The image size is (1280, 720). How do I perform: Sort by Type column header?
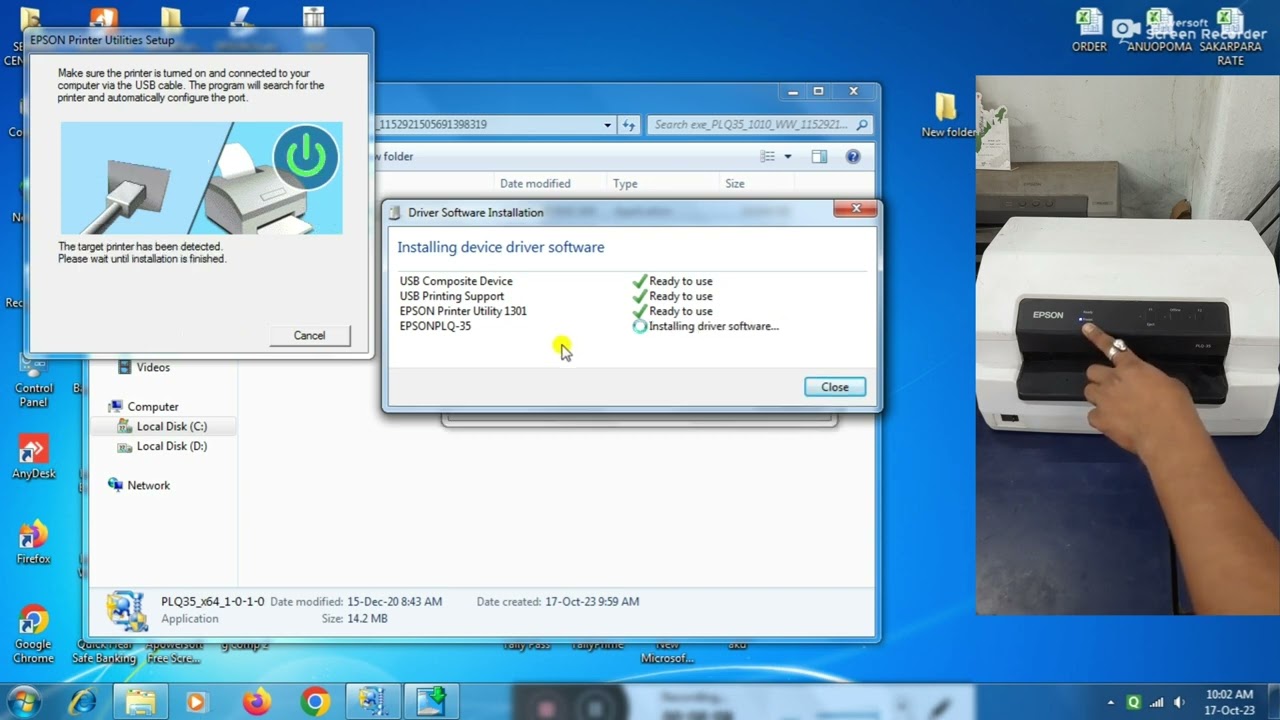point(625,184)
